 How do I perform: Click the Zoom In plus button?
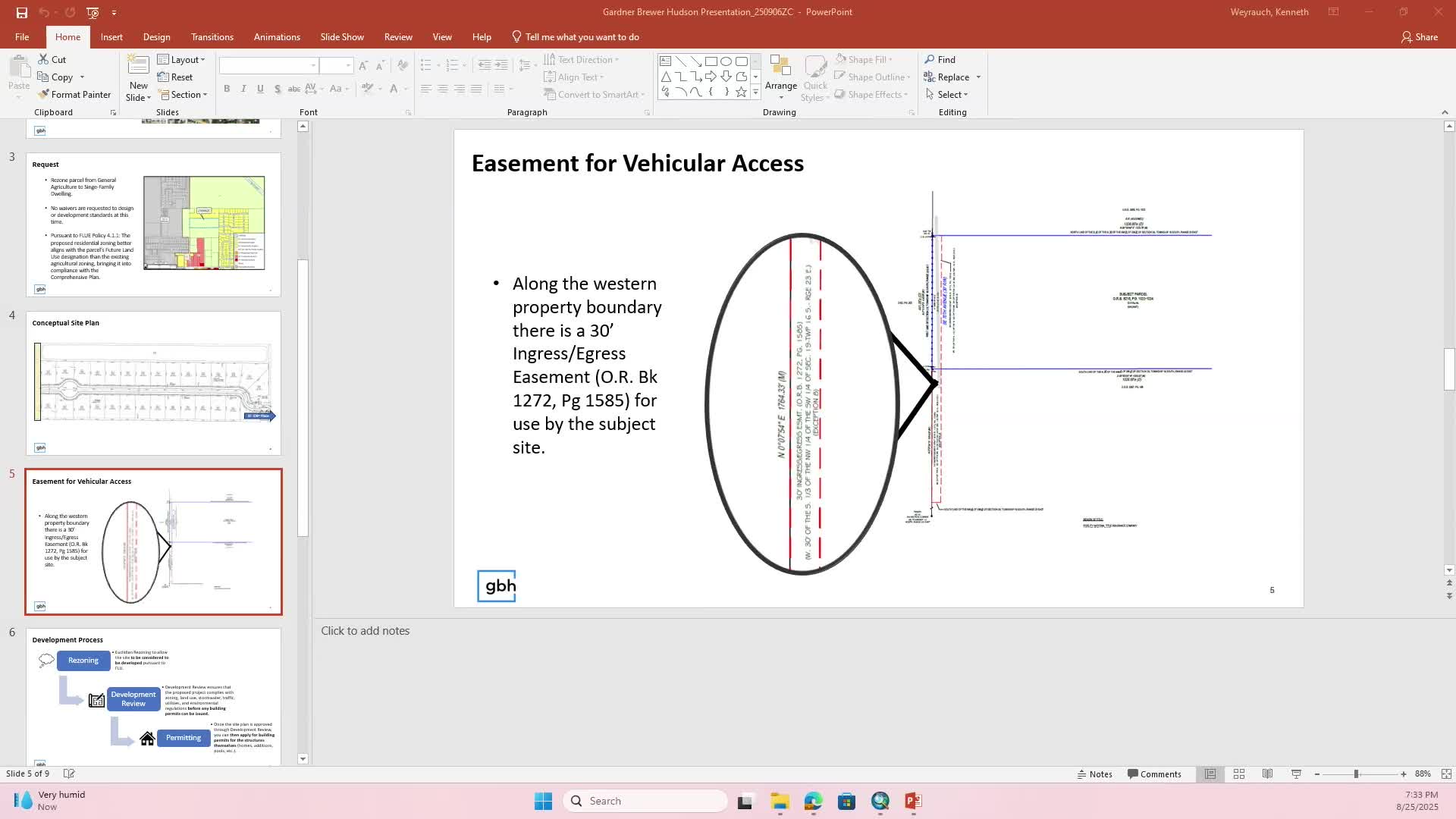pyautogui.click(x=1404, y=774)
